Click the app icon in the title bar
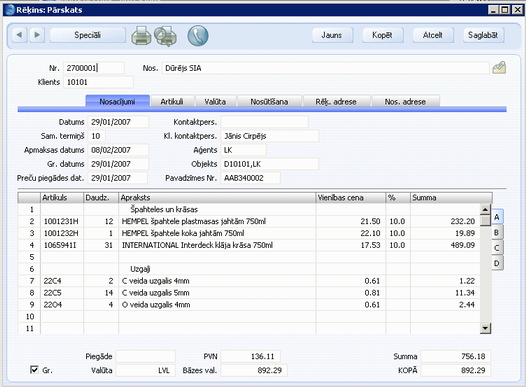526x387 pixels. (10, 10)
